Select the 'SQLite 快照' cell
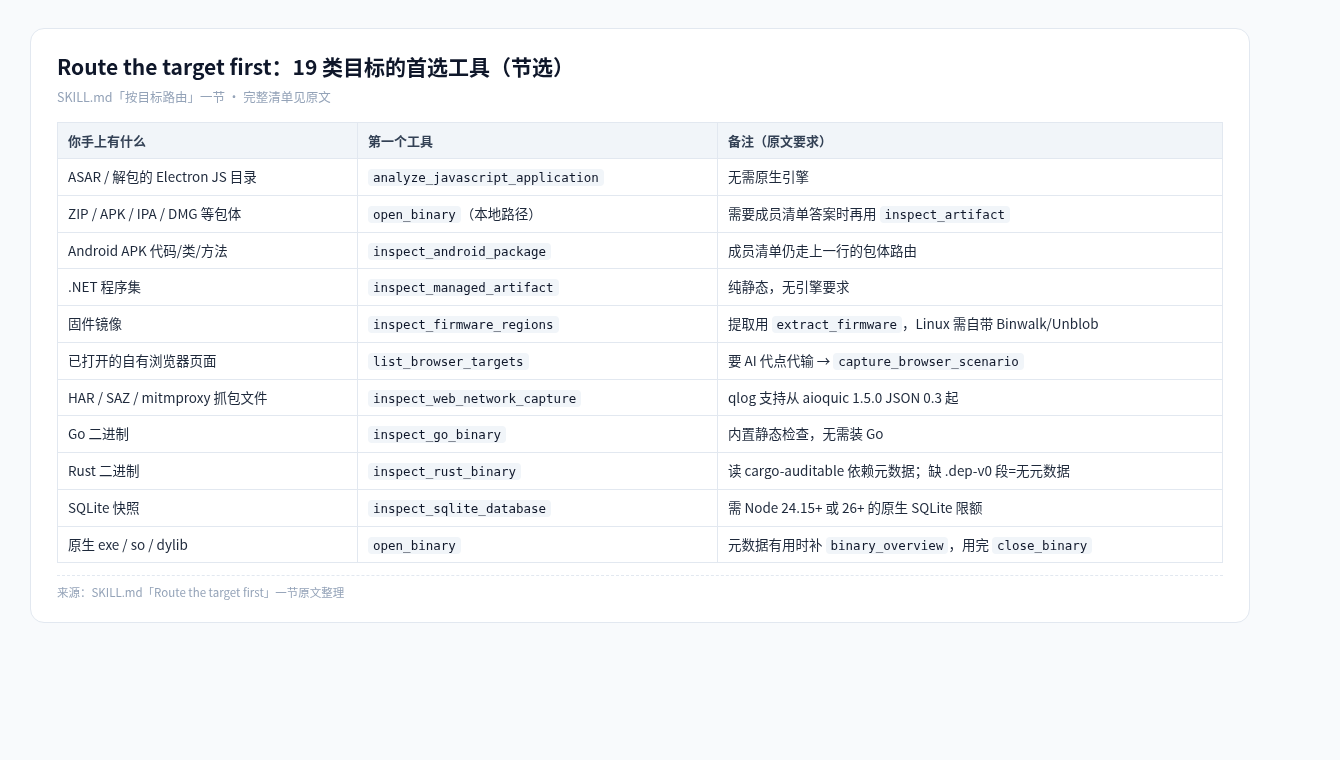The height and width of the screenshot is (760, 1340). [208, 508]
